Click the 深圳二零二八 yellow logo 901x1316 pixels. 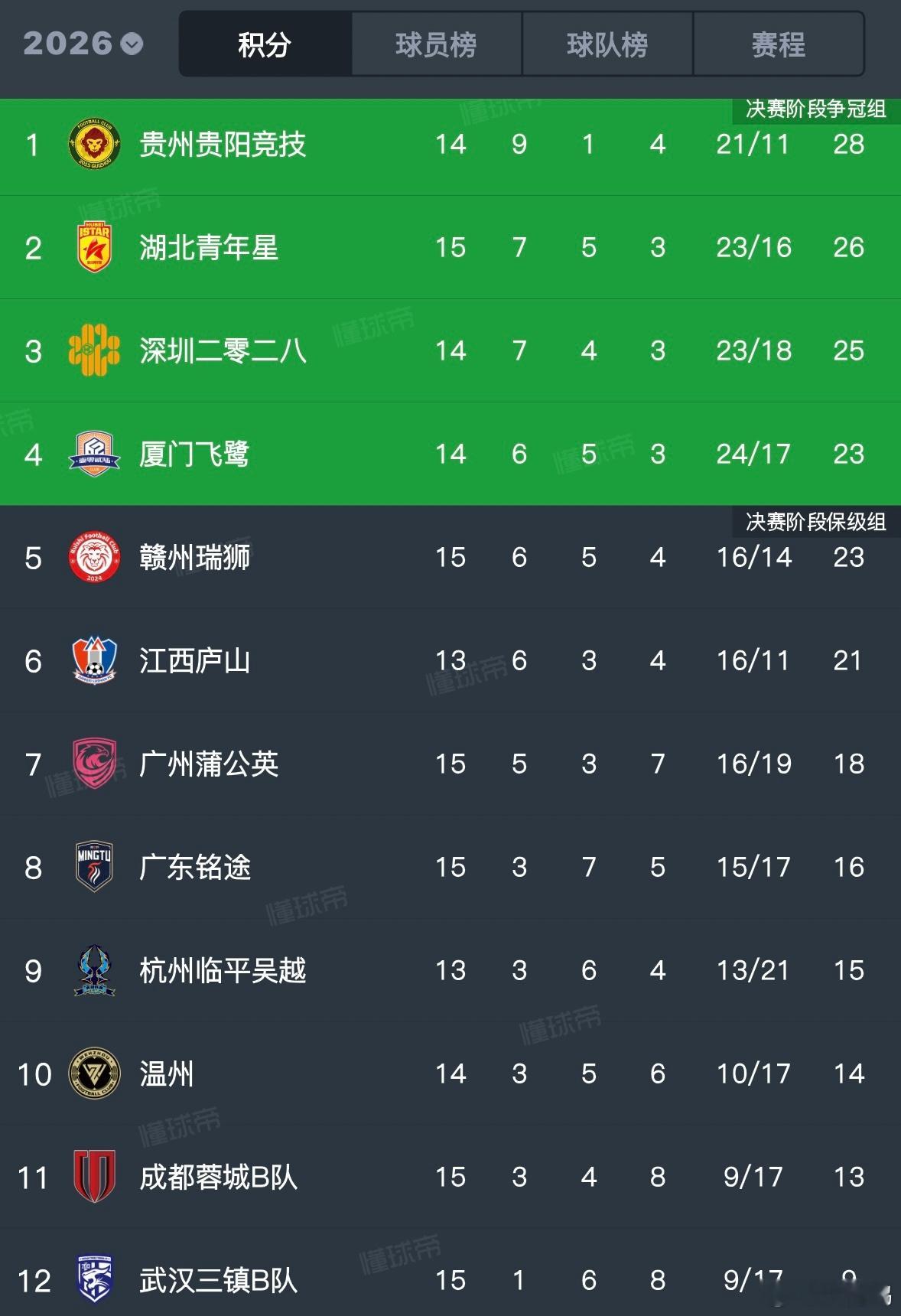pyautogui.click(x=94, y=350)
